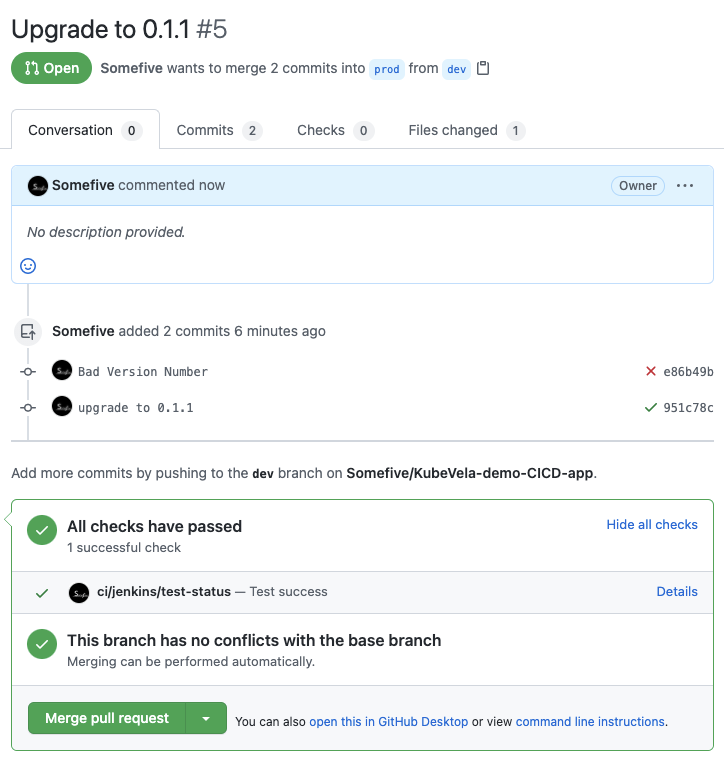
Task: Add a reaction with the smiley icon
Action: tap(28, 266)
